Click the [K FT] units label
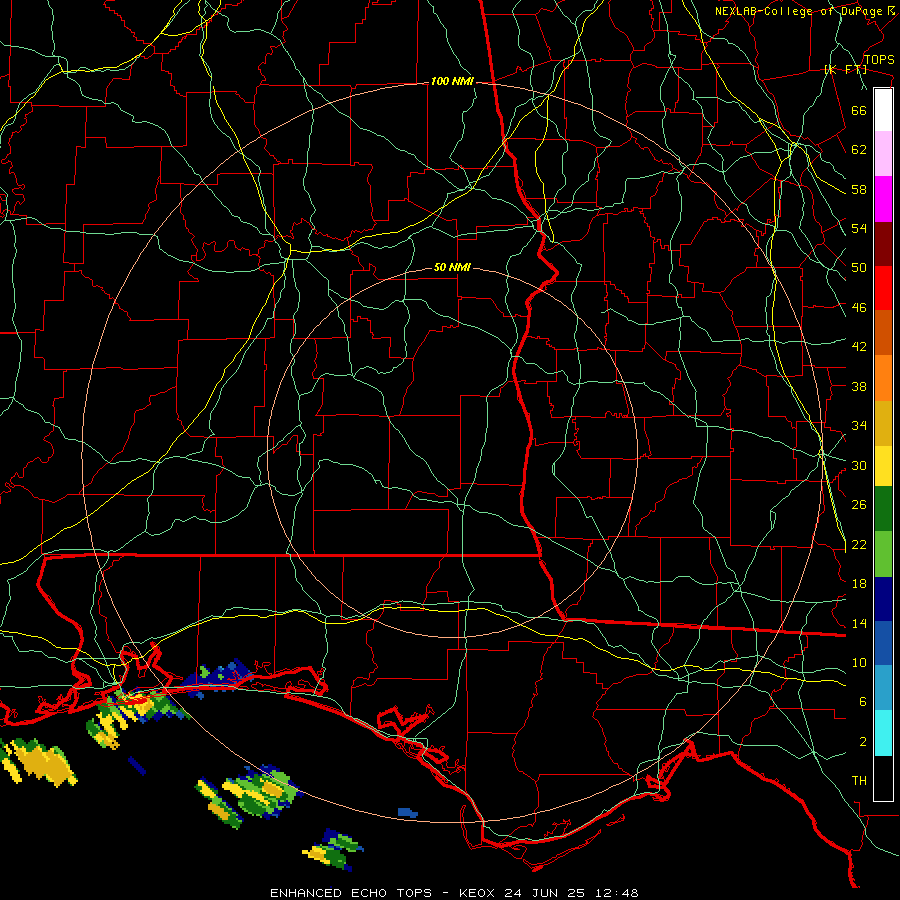The width and height of the screenshot is (900, 900). tap(845, 69)
